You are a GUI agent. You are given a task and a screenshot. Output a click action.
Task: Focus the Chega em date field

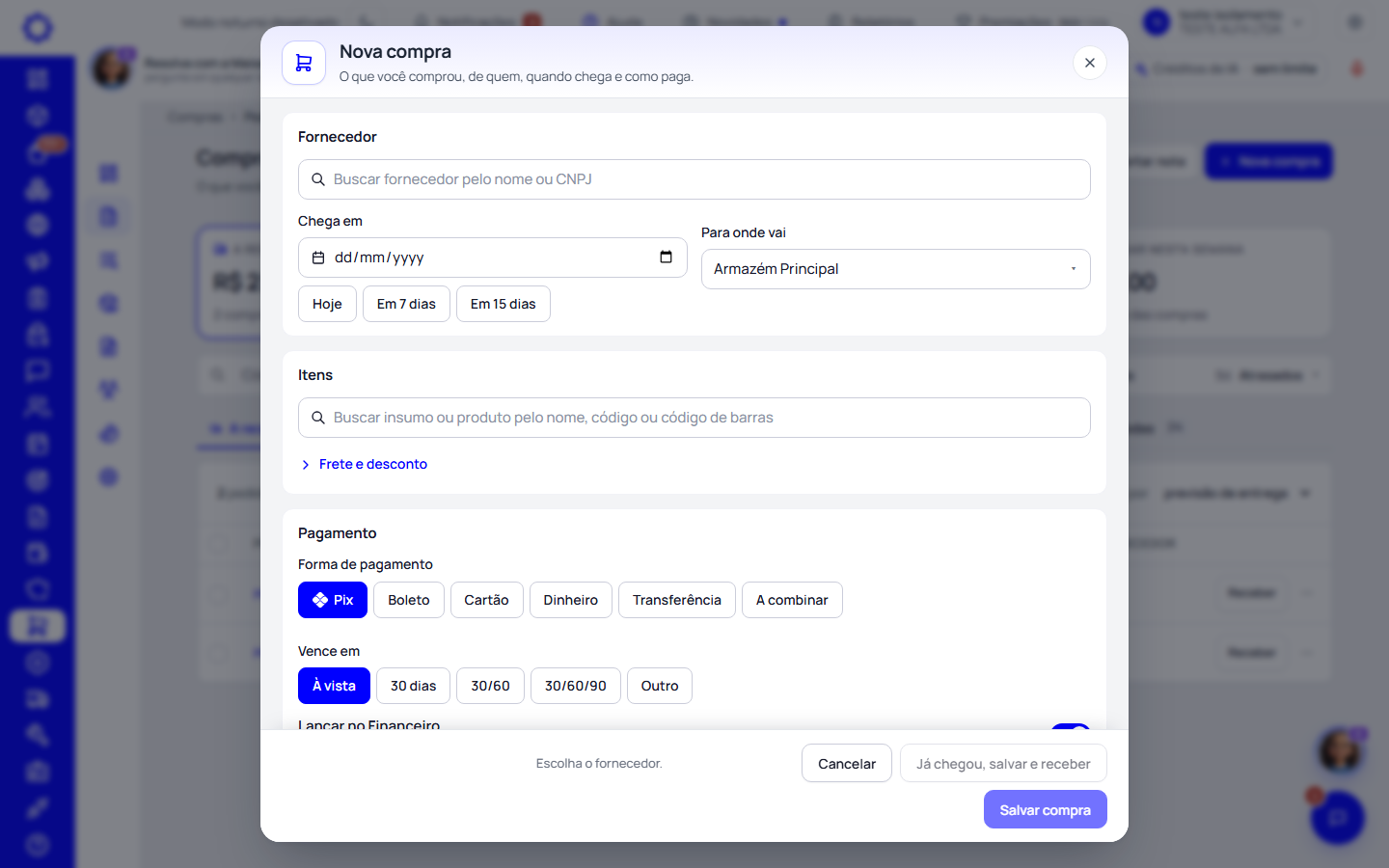coord(492,258)
